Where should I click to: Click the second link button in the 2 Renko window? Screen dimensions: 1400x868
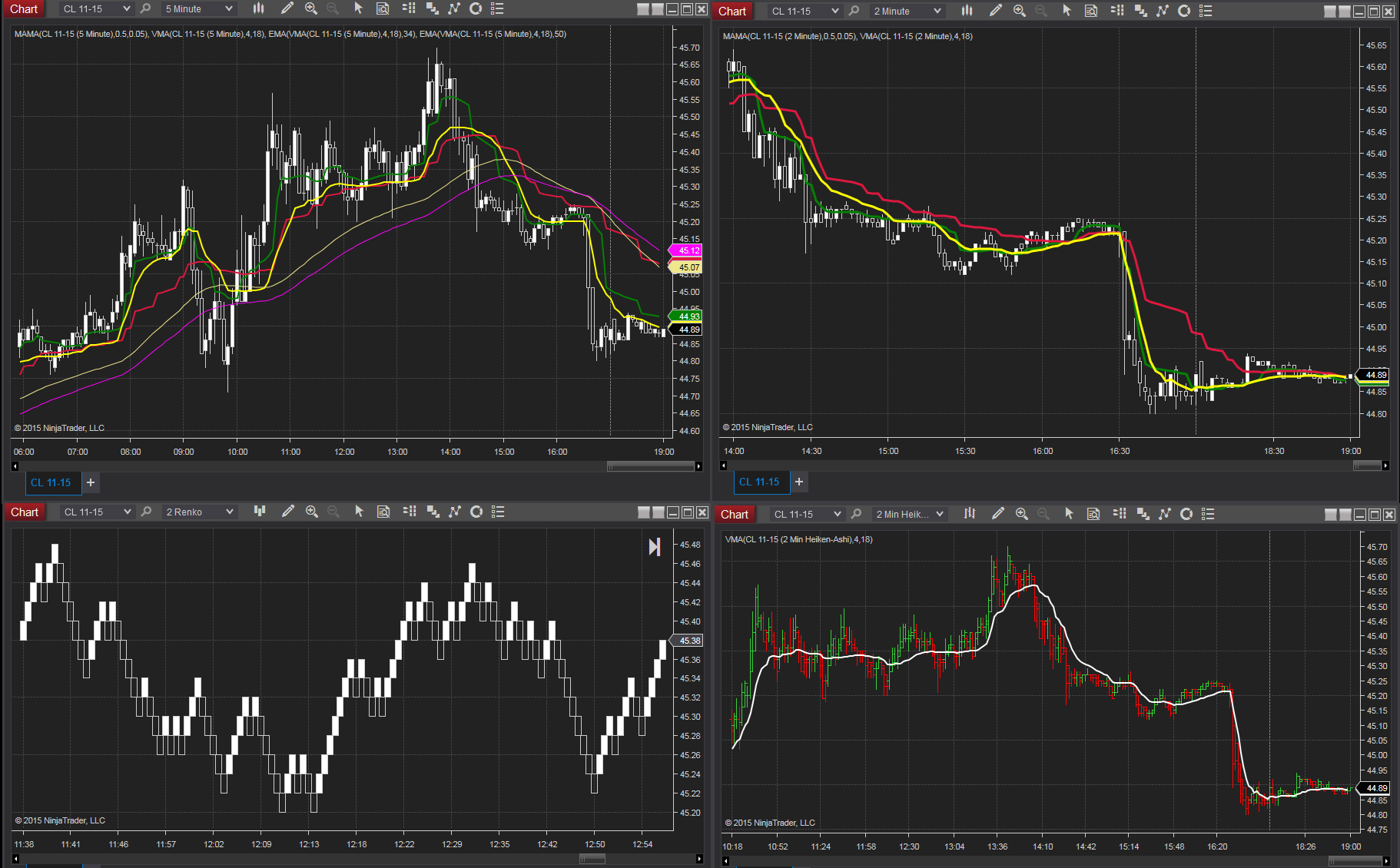658,512
